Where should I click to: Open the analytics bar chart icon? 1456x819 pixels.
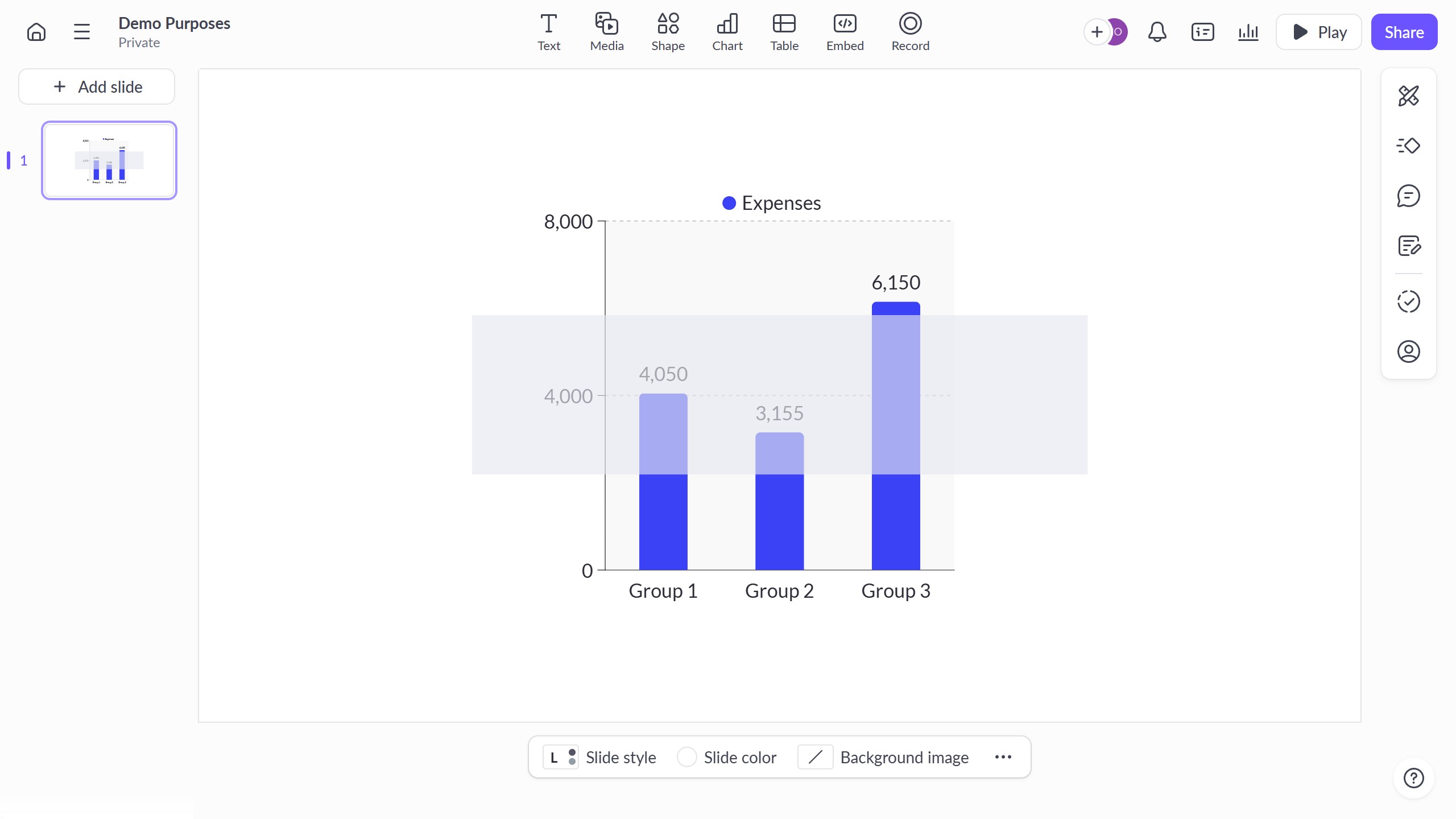point(1248,32)
